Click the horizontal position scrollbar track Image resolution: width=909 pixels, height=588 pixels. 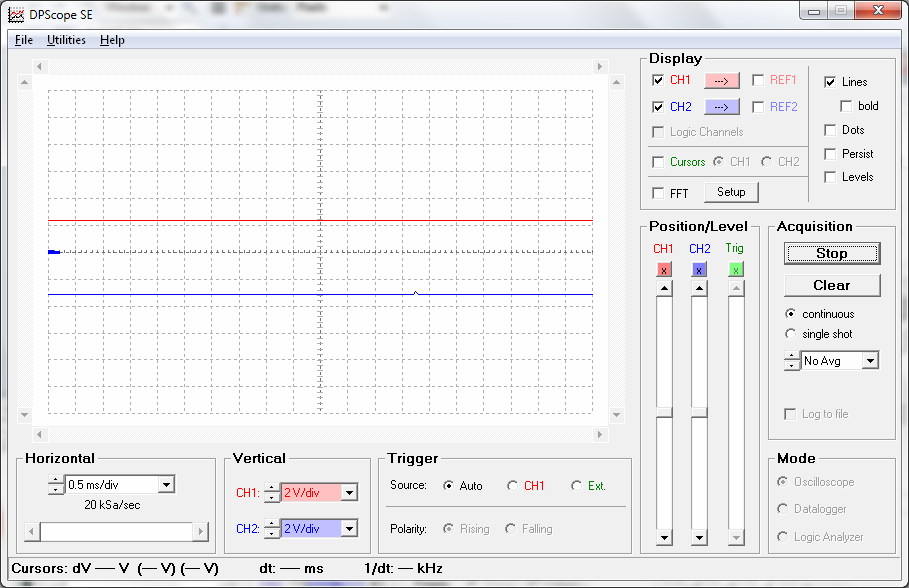click(117, 531)
